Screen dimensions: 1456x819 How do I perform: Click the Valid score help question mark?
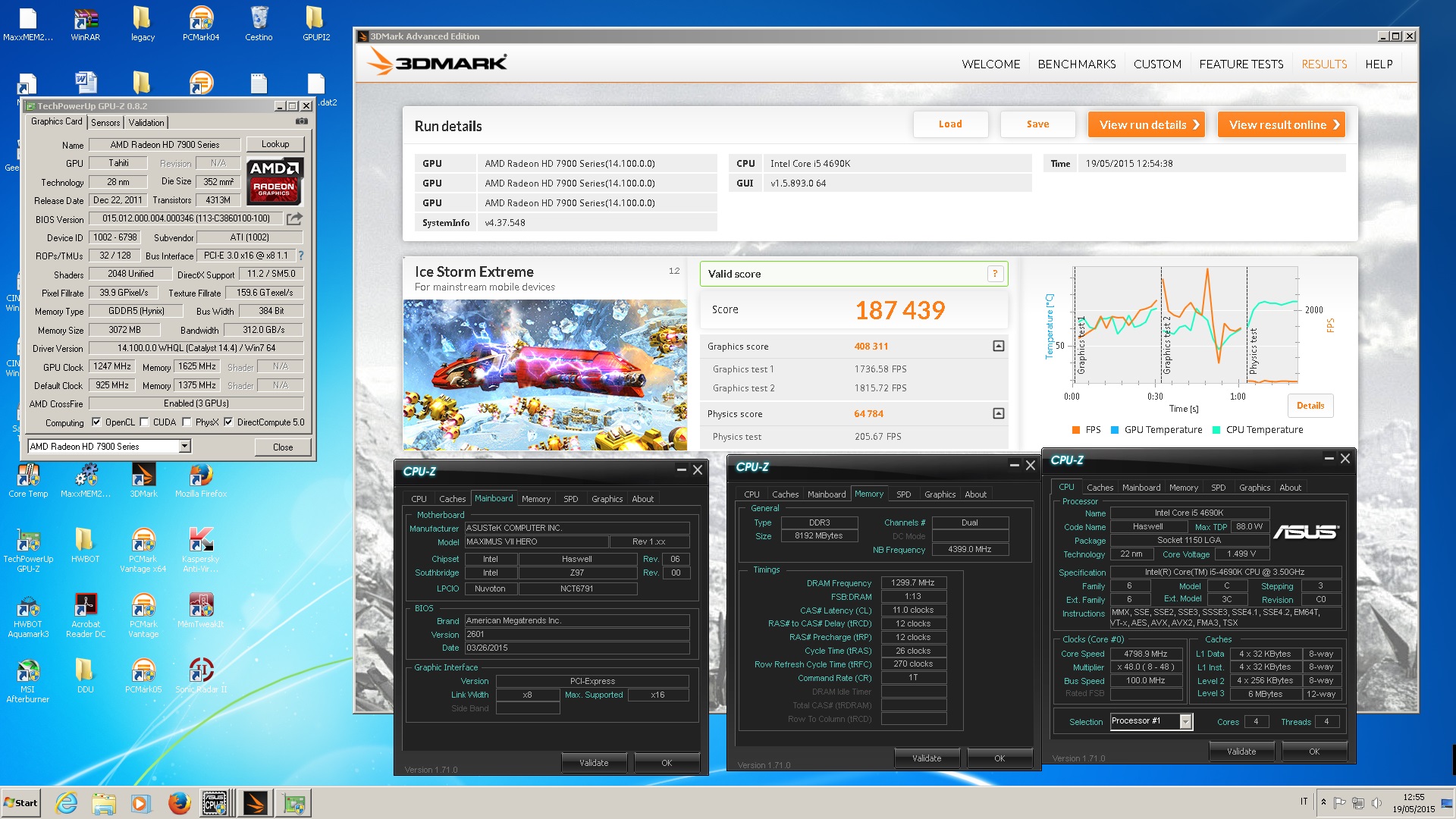point(995,274)
